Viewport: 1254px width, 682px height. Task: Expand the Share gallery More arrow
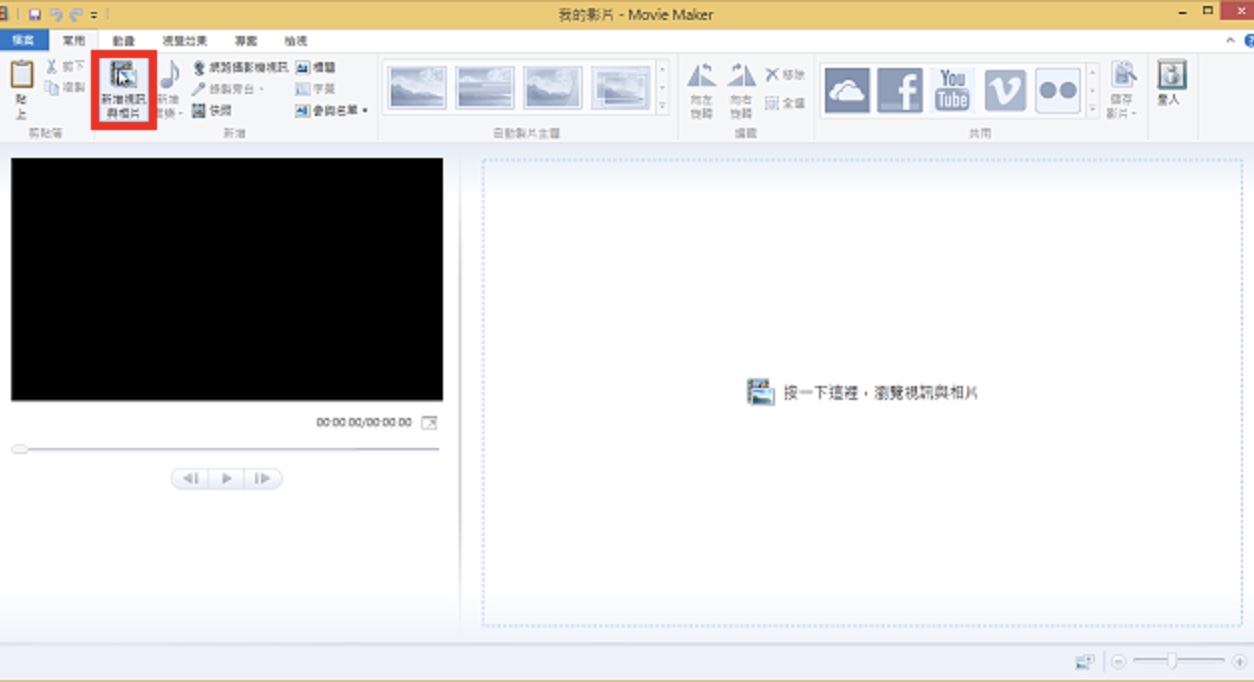point(1093,106)
